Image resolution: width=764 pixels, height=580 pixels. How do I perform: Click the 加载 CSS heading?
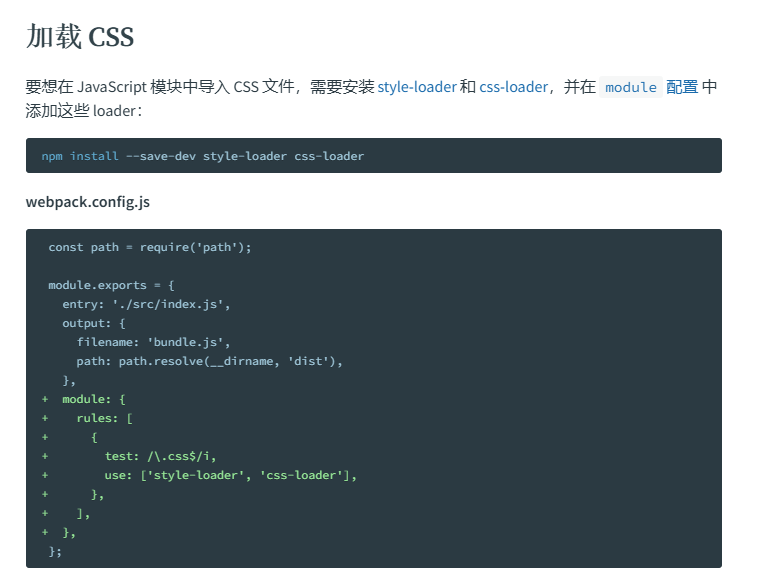[x=80, y=37]
